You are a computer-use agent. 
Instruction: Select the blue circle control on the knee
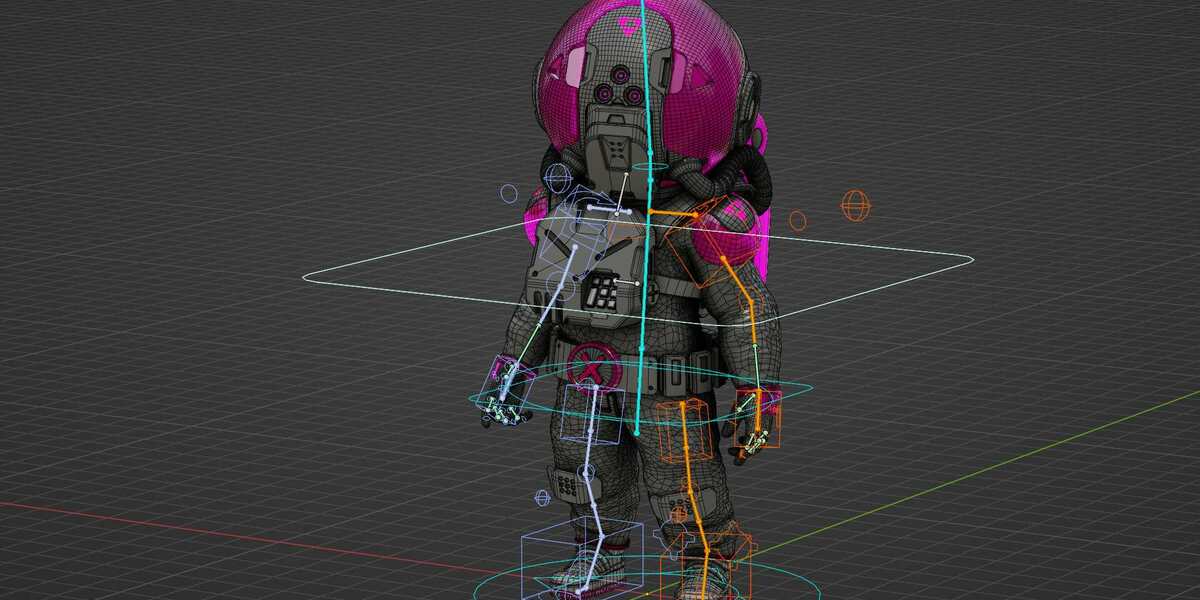pos(587,473)
